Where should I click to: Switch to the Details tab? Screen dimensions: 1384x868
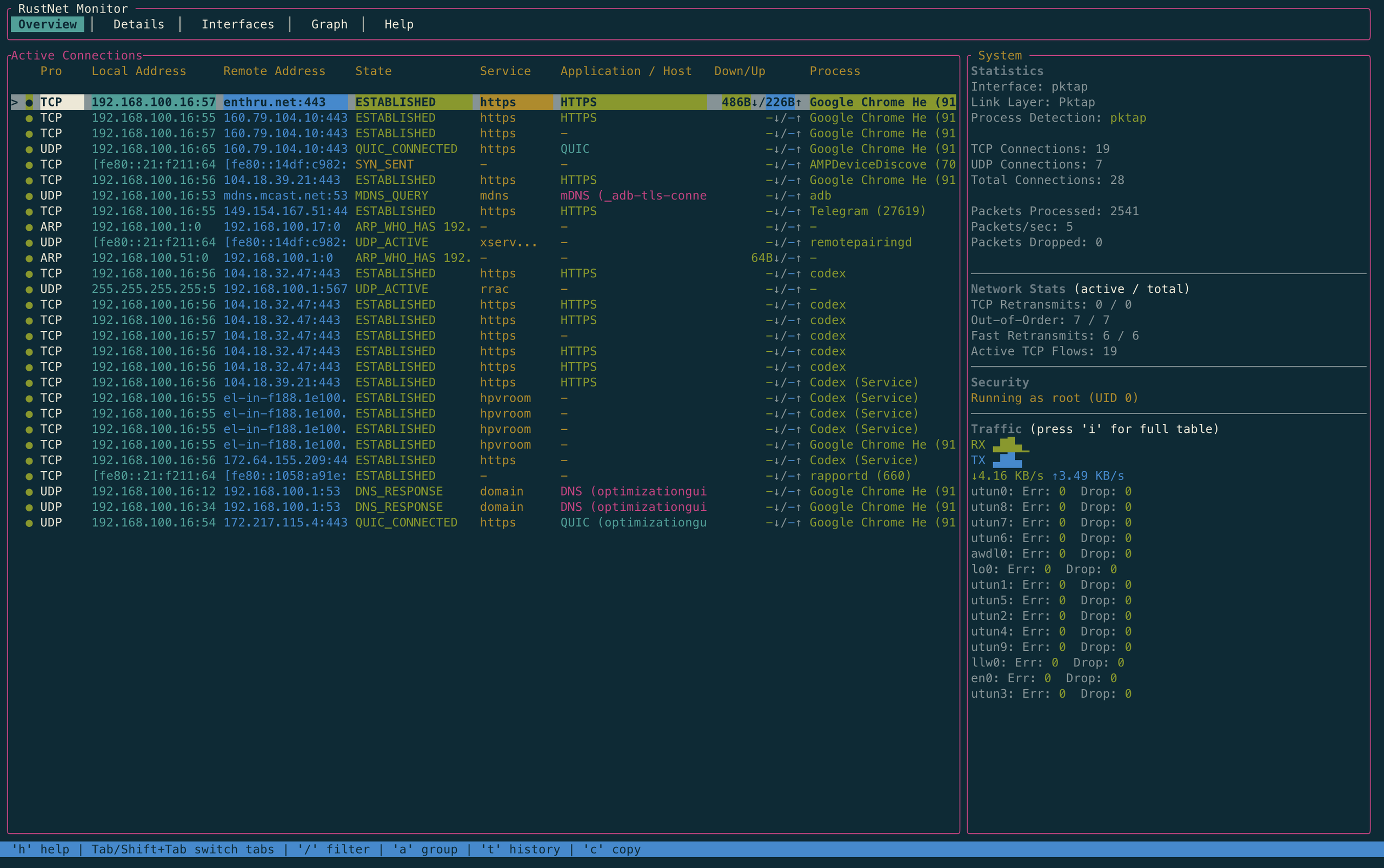(x=138, y=24)
